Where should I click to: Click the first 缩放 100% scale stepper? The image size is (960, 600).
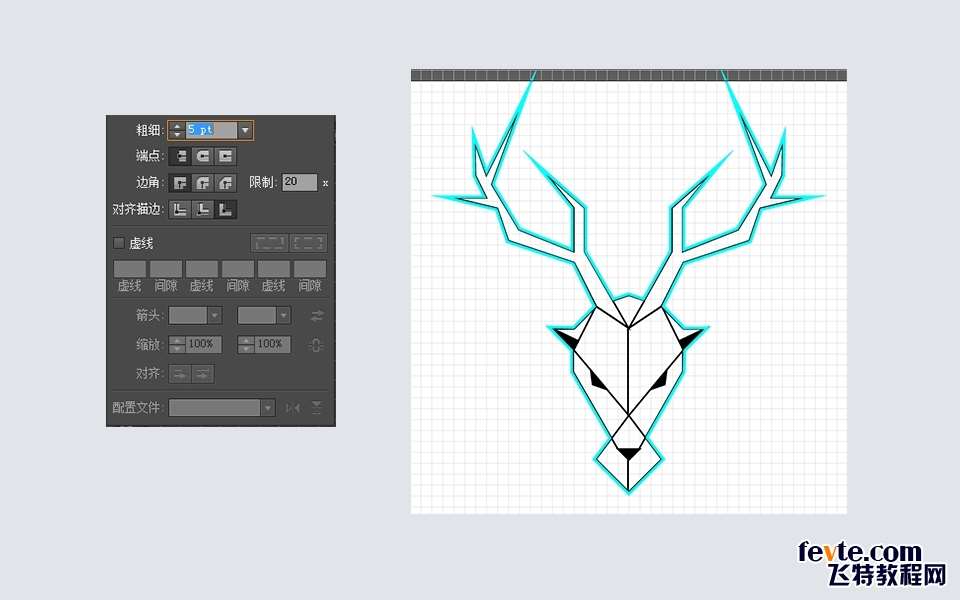click(177, 345)
